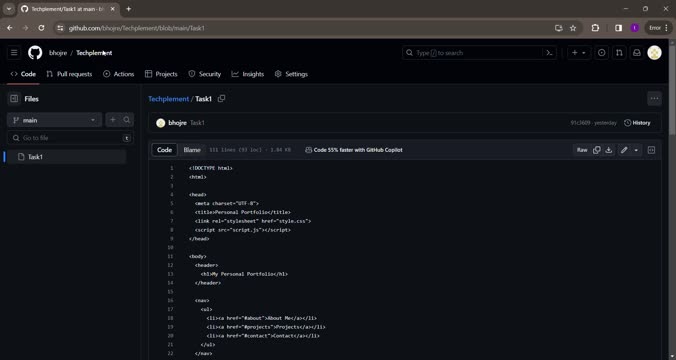Open Techplement repository link in header
Image resolution: width=676 pixels, height=360 pixels.
coord(94,53)
